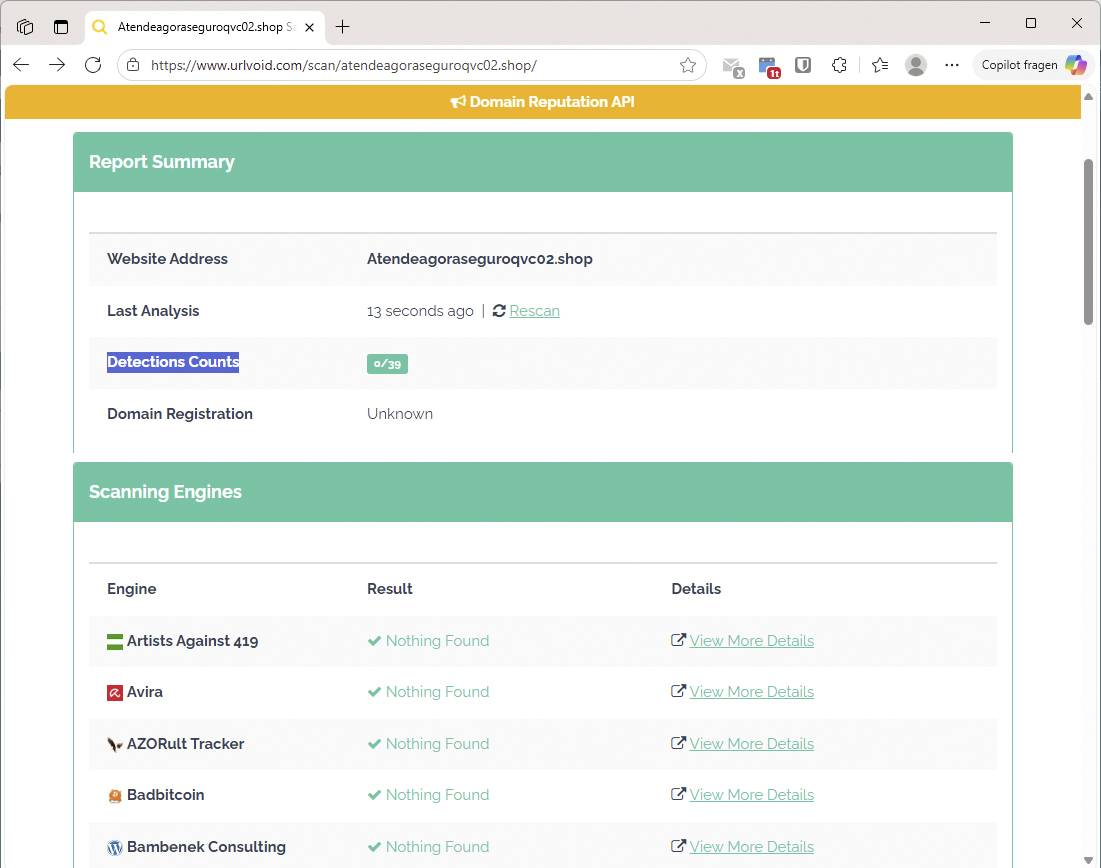
Task: Add the page to favorites via address-bar star
Action: coord(688,64)
